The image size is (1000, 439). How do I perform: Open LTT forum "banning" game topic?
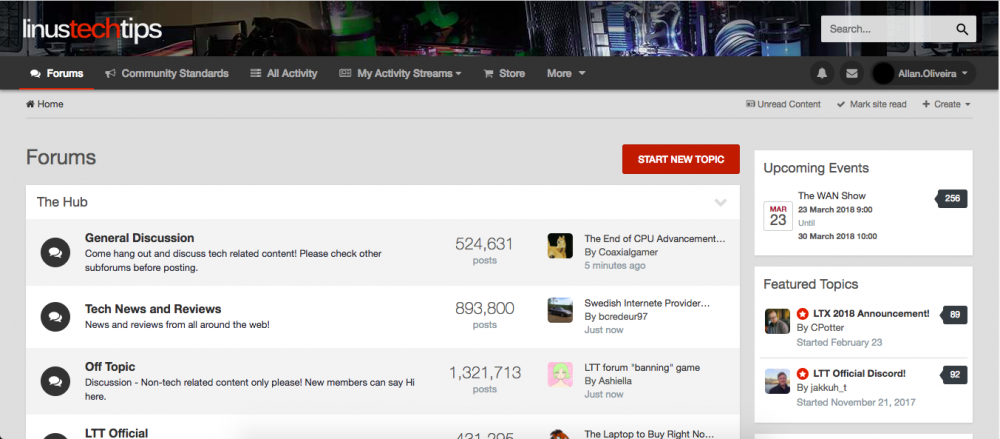642,368
